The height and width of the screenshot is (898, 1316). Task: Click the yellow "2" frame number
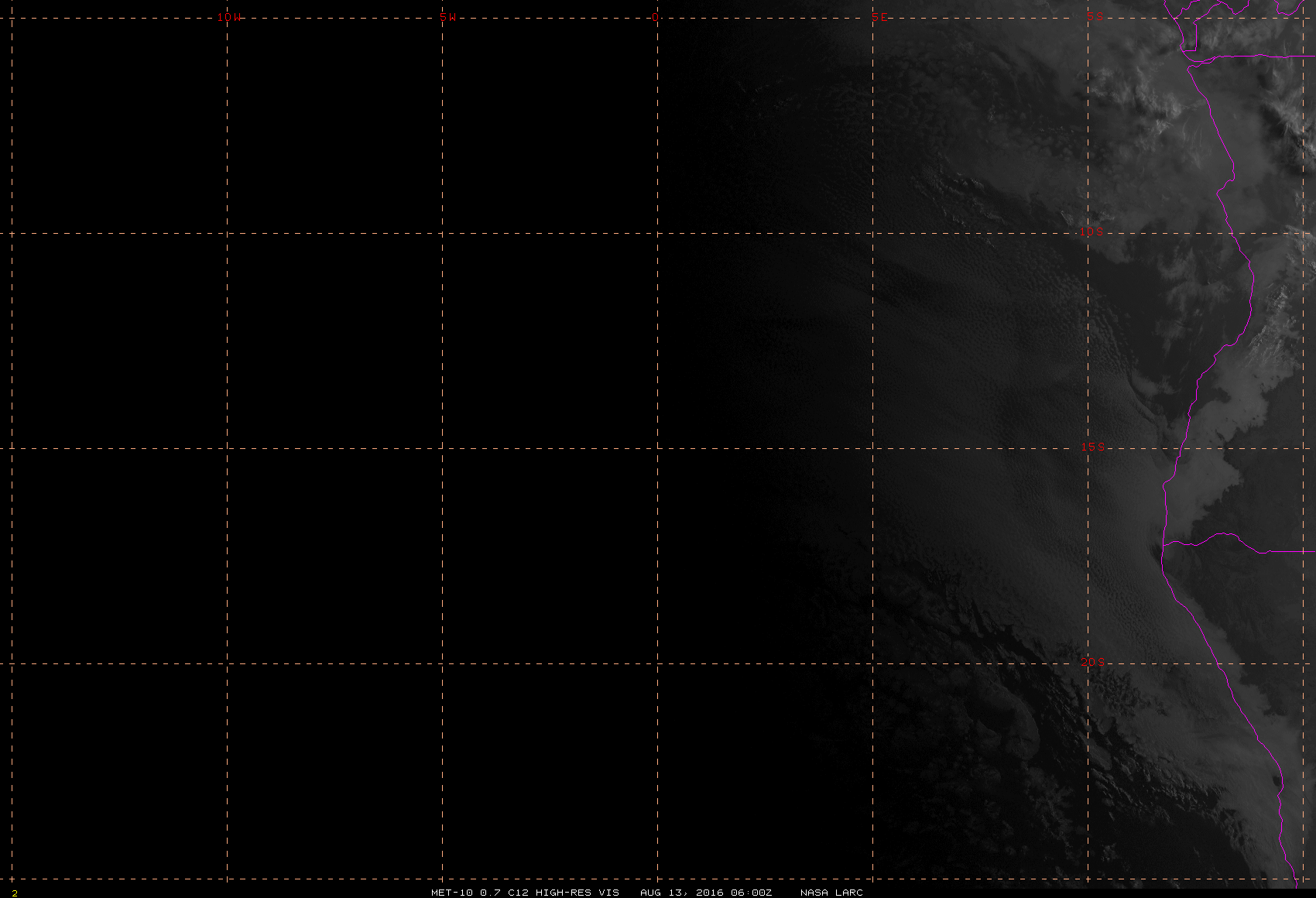[15, 893]
